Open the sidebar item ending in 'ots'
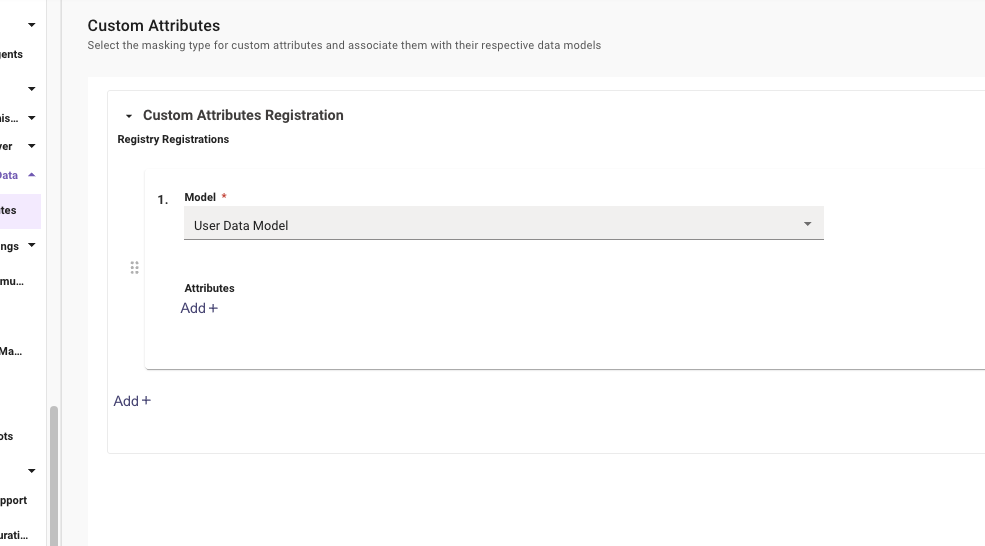This screenshot has height=546, width=985. coord(8,436)
